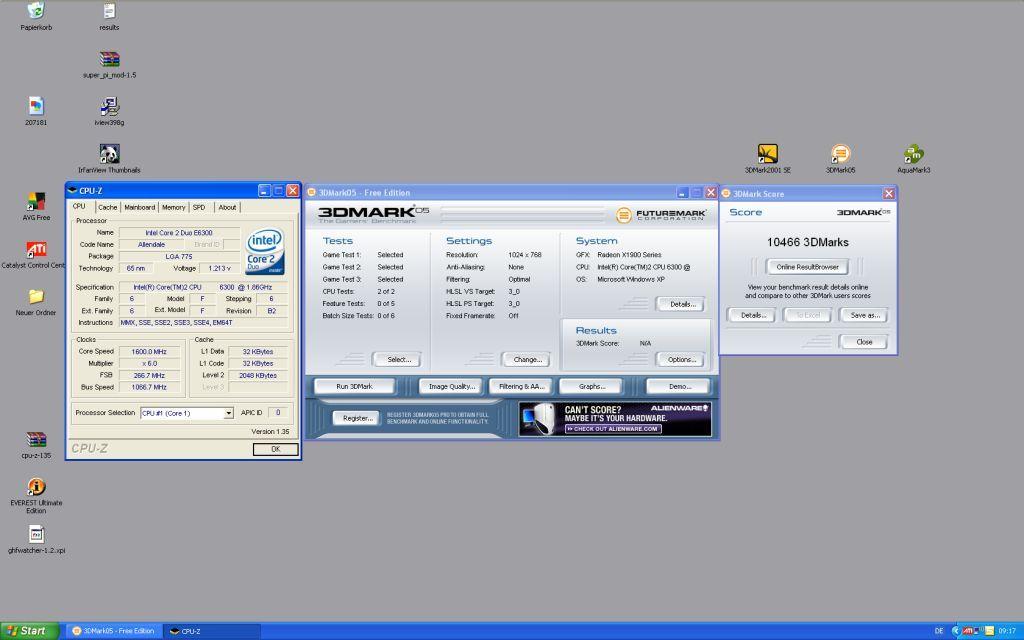Click the 3DMark05 title bar icon

click(312, 193)
